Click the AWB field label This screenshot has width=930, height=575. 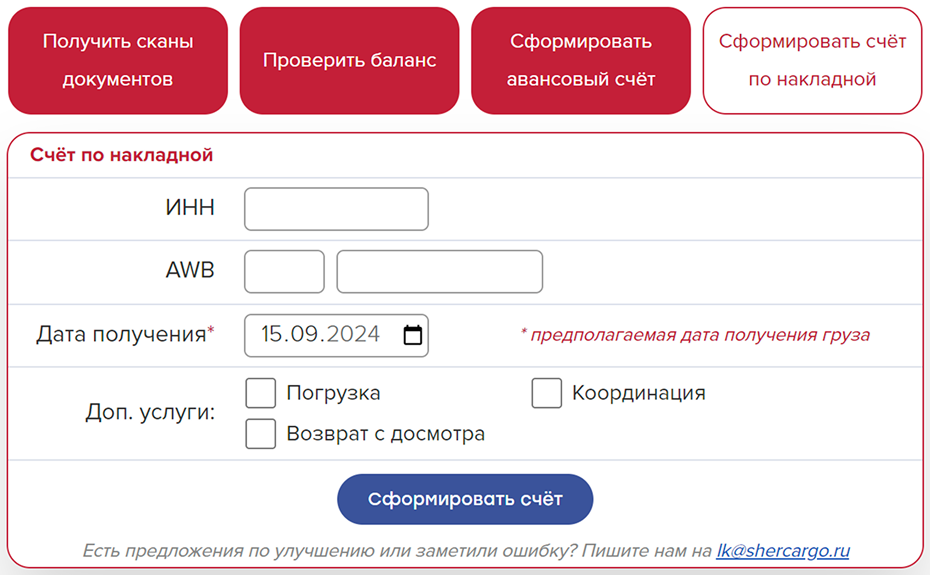tap(190, 271)
